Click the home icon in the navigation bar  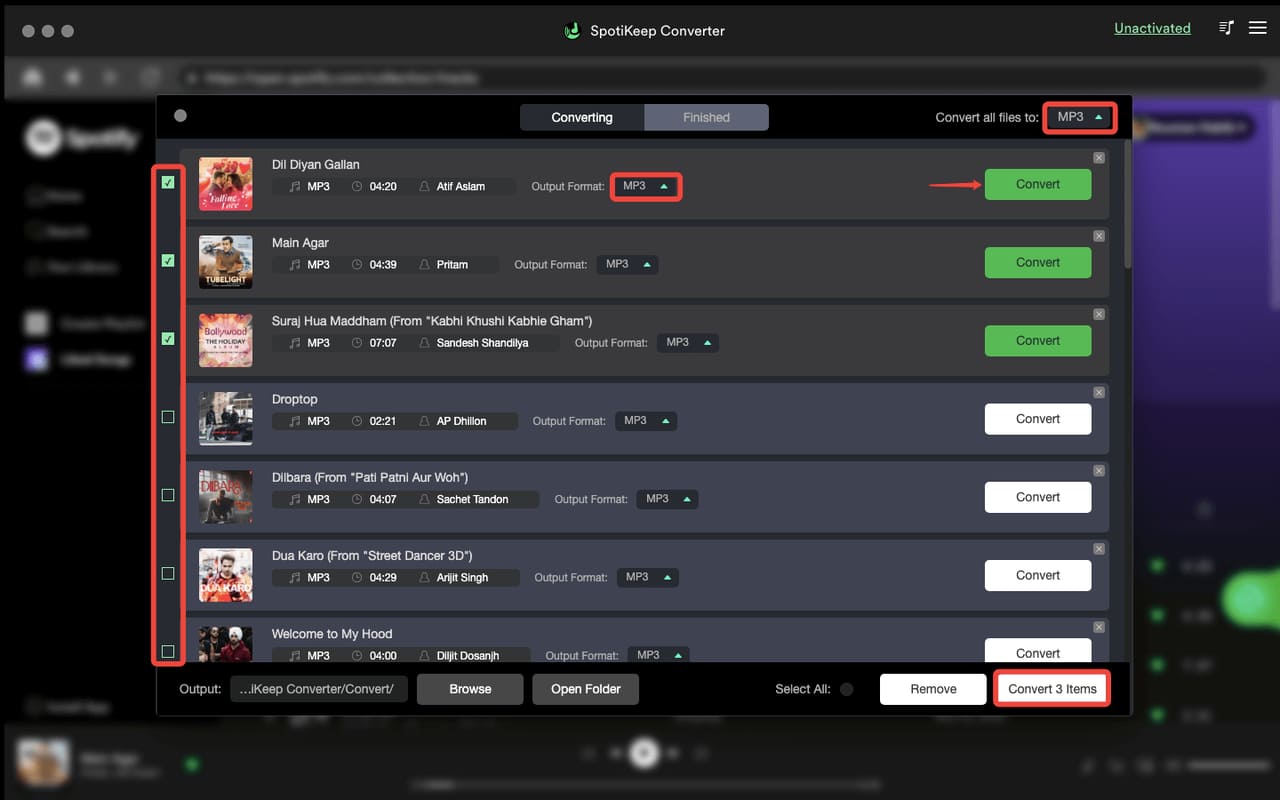(33, 76)
